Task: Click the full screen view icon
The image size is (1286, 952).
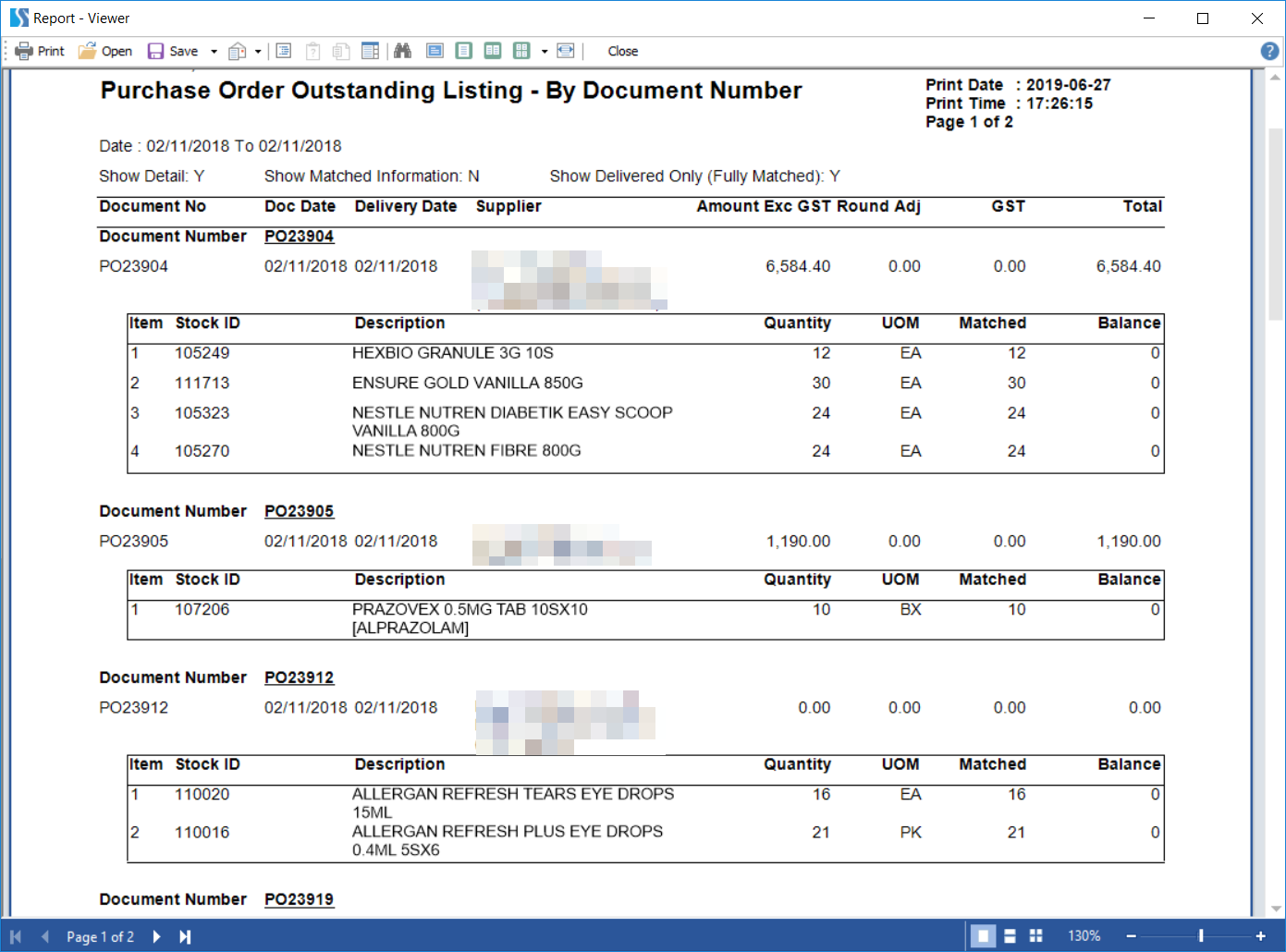Action: pyautogui.click(x=435, y=51)
